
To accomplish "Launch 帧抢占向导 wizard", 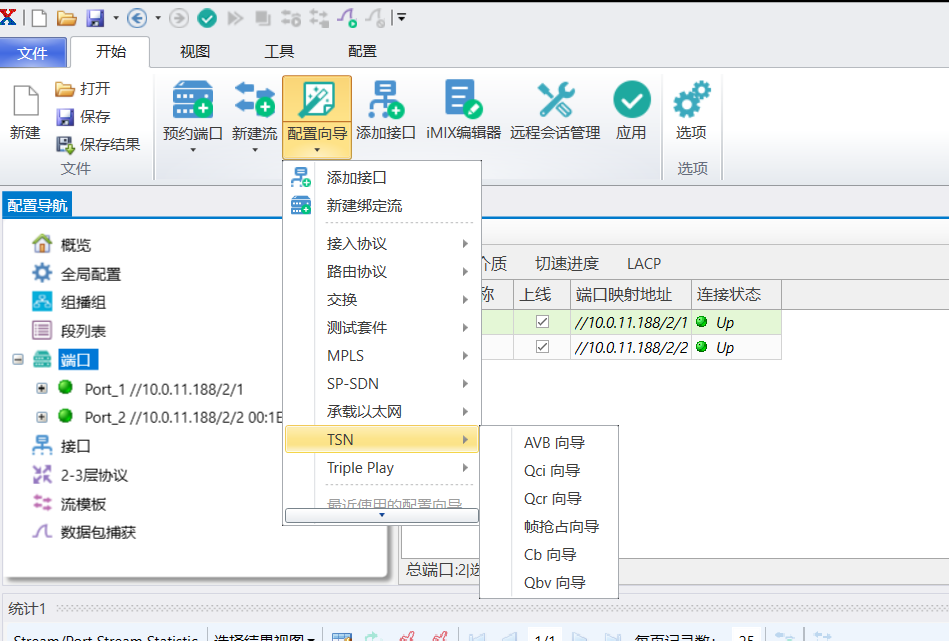I will pyautogui.click(x=550, y=527).
